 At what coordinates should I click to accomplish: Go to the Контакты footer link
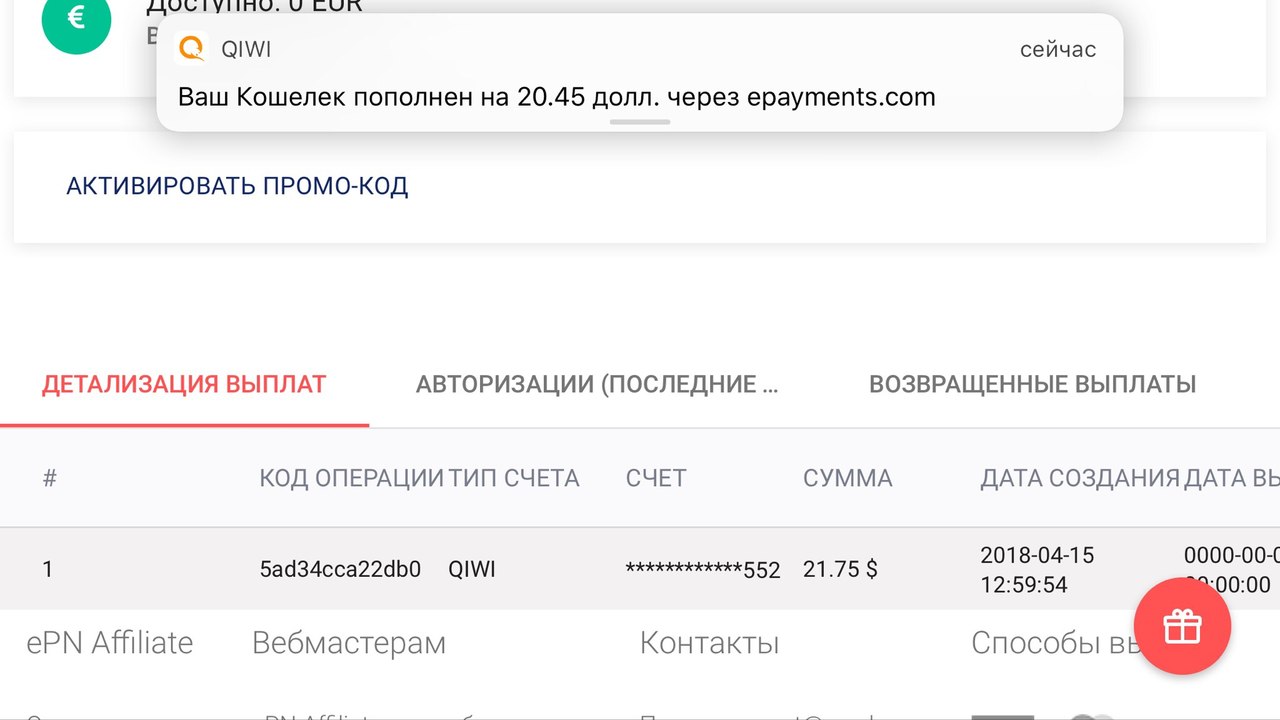pyautogui.click(x=709, y=643)
